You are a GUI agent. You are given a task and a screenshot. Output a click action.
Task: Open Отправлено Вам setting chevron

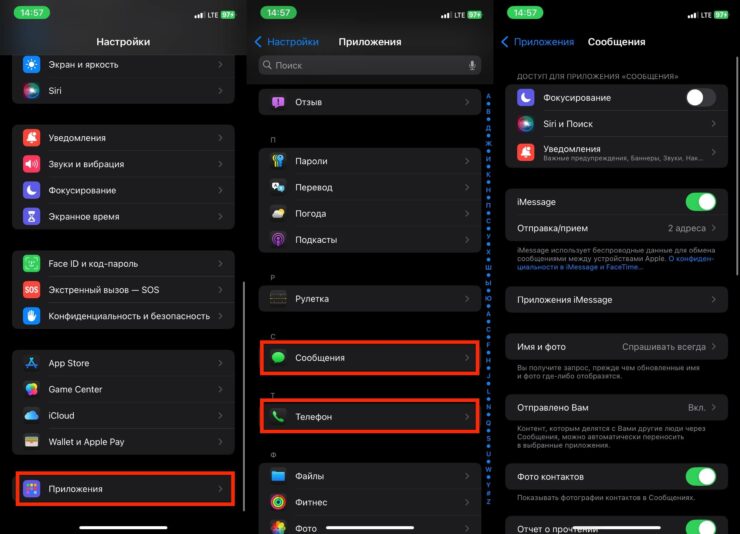pyautogui.click(x=714, y=407)
